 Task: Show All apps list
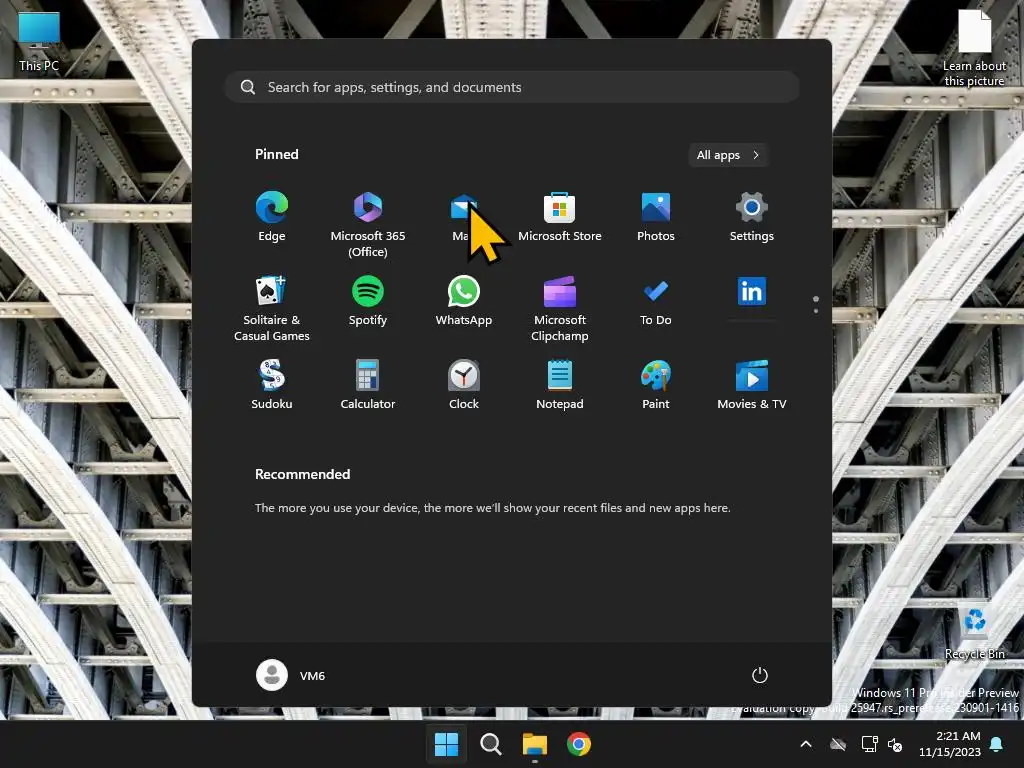728,155
